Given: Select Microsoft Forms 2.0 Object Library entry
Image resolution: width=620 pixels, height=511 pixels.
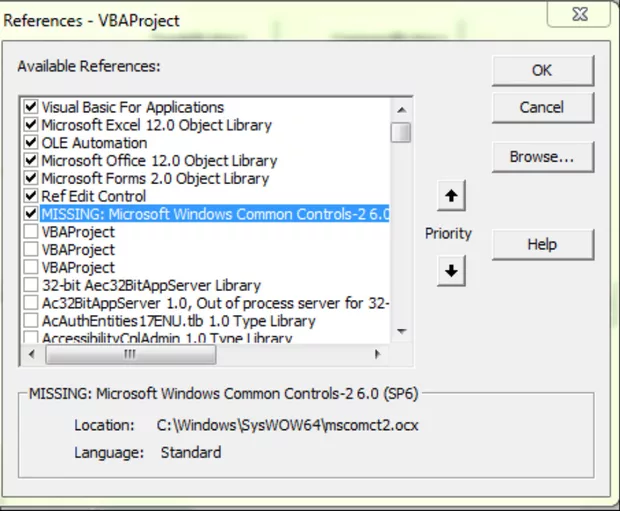Looking at the screenshot, I should tap(154, 178).
